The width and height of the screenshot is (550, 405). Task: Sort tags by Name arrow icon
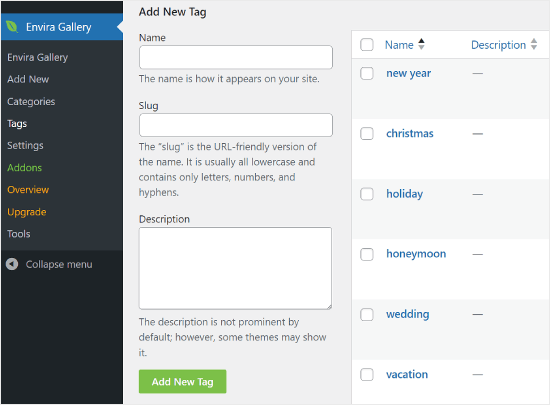tap(421, 44)
